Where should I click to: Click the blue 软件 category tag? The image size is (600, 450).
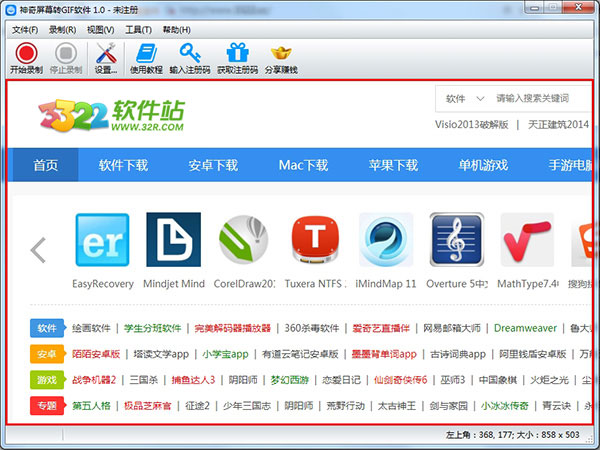[47, 328]
